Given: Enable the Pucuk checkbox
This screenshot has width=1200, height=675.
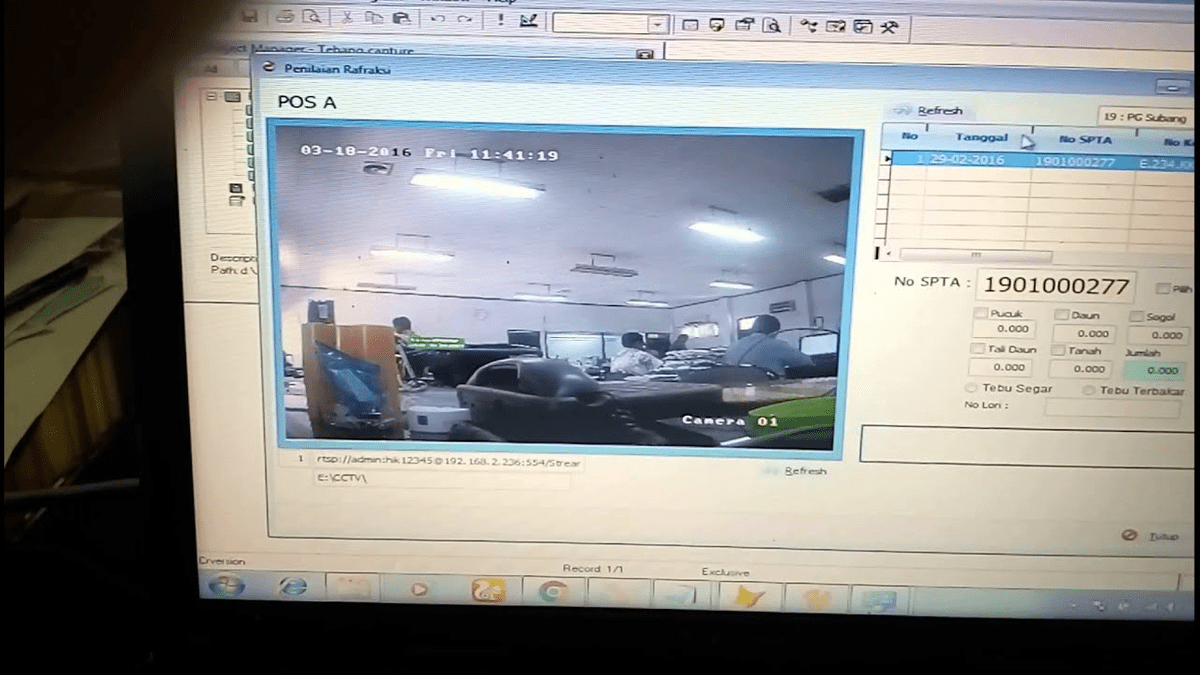Looking at the screenshot, I should pos(981,313).
